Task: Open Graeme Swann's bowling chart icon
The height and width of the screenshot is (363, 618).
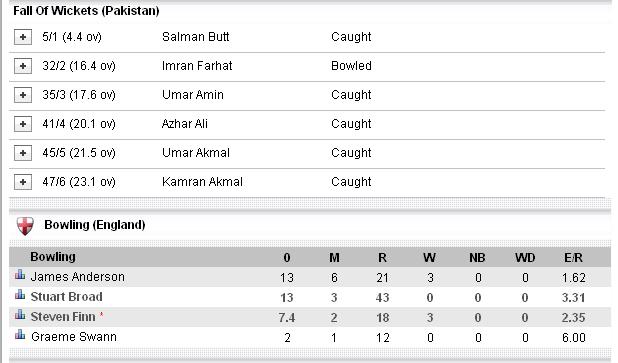Action: tap(20, 335)
